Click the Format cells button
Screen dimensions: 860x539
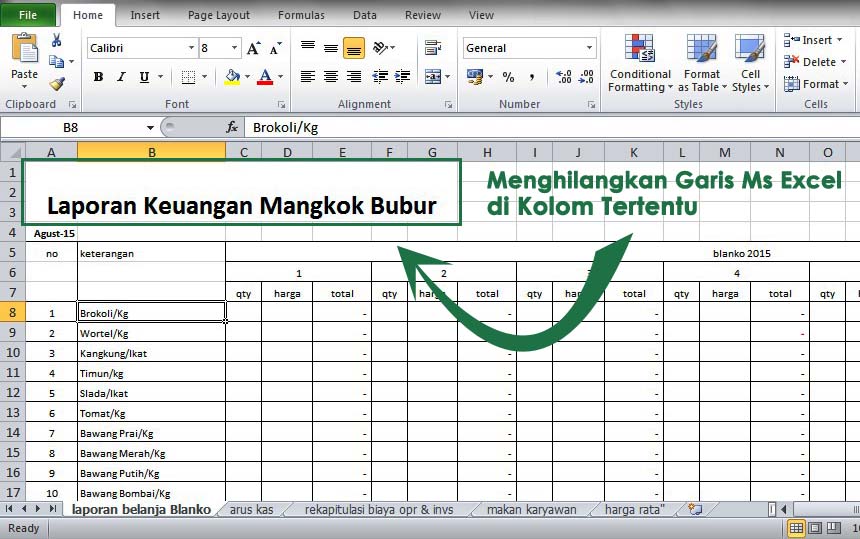click(x=815, y=84)
